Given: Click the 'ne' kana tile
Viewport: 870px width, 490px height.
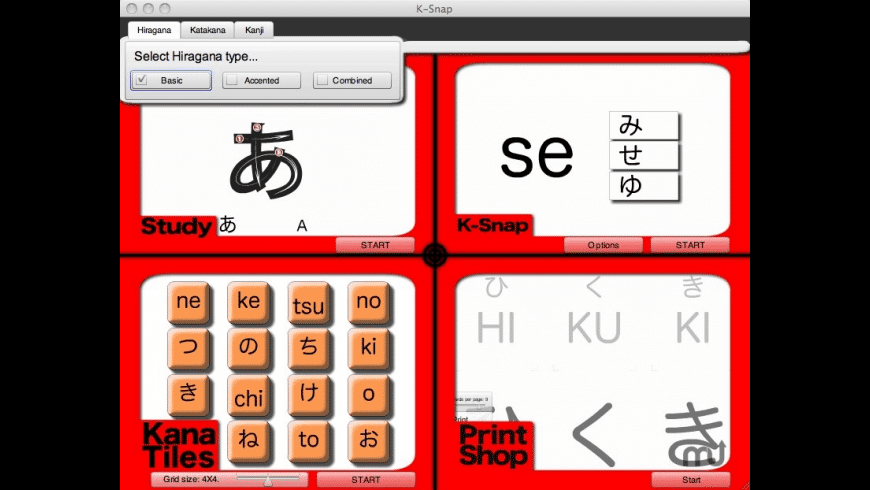Looking at the screenshot, I should coord(189,302).
